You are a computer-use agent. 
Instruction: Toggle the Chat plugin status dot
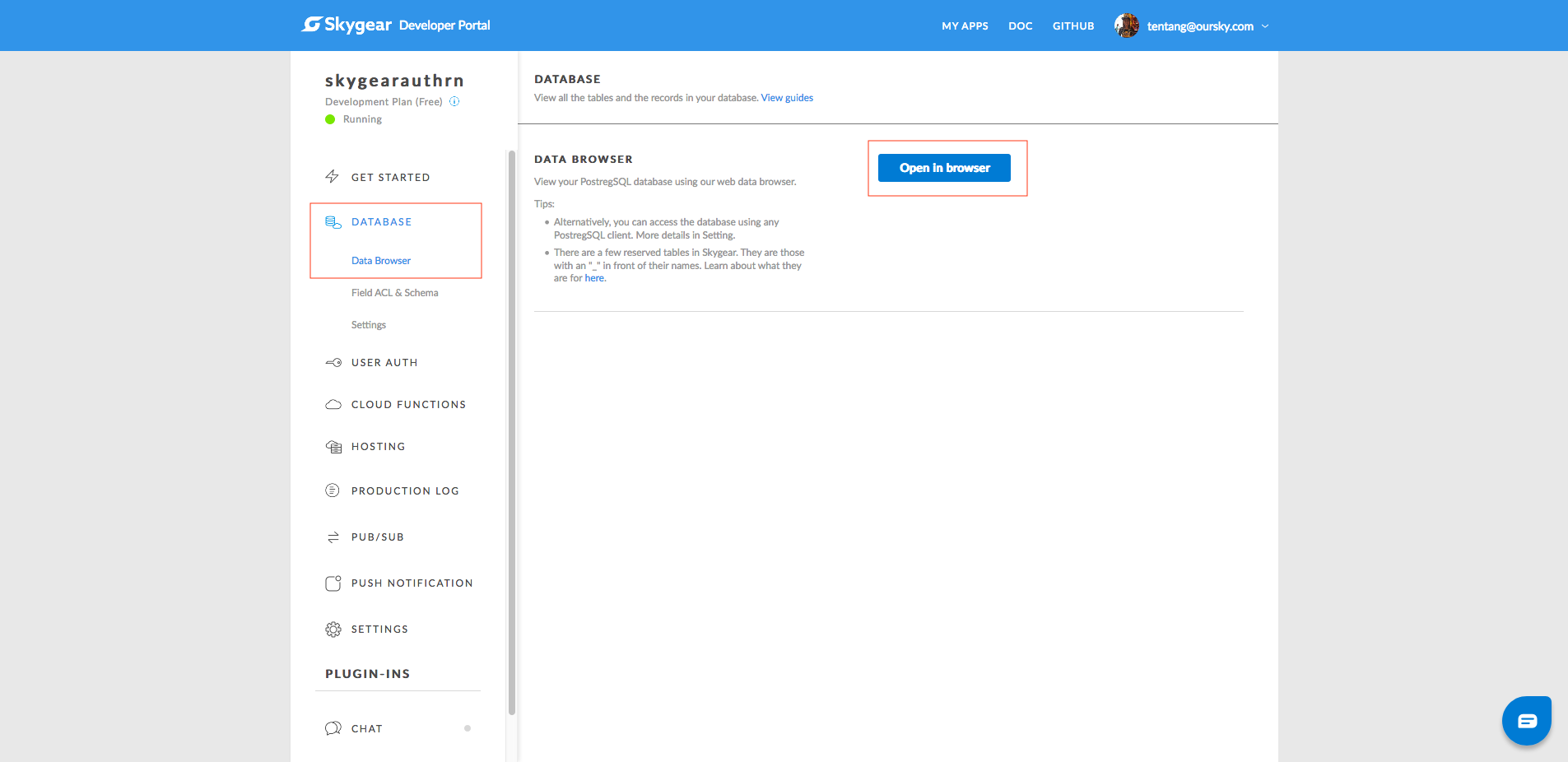(x=468, y=728)
